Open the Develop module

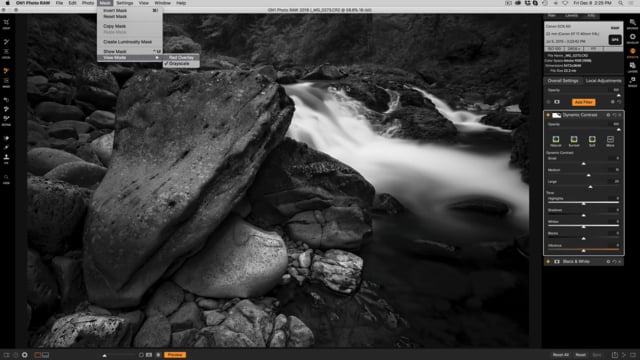pyautogui.click(x=632, y=38)
